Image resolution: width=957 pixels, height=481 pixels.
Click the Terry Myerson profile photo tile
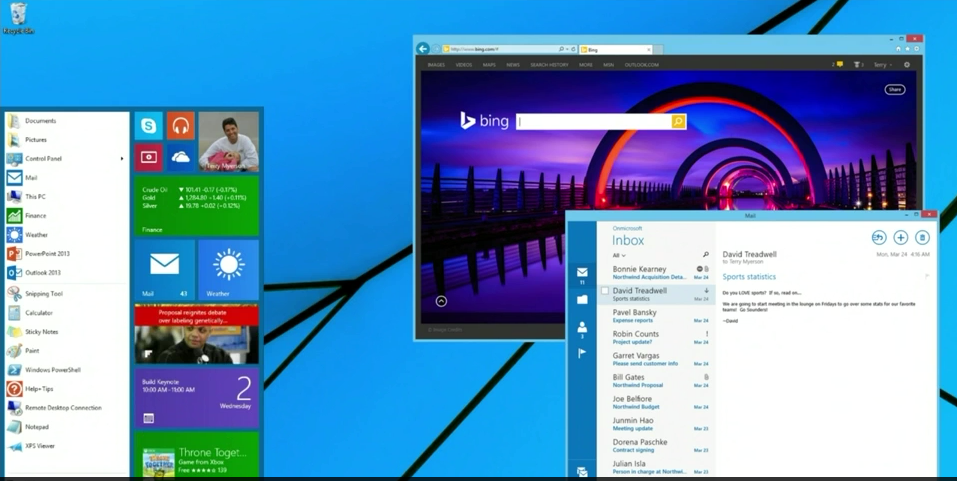[x=228, y=142]
